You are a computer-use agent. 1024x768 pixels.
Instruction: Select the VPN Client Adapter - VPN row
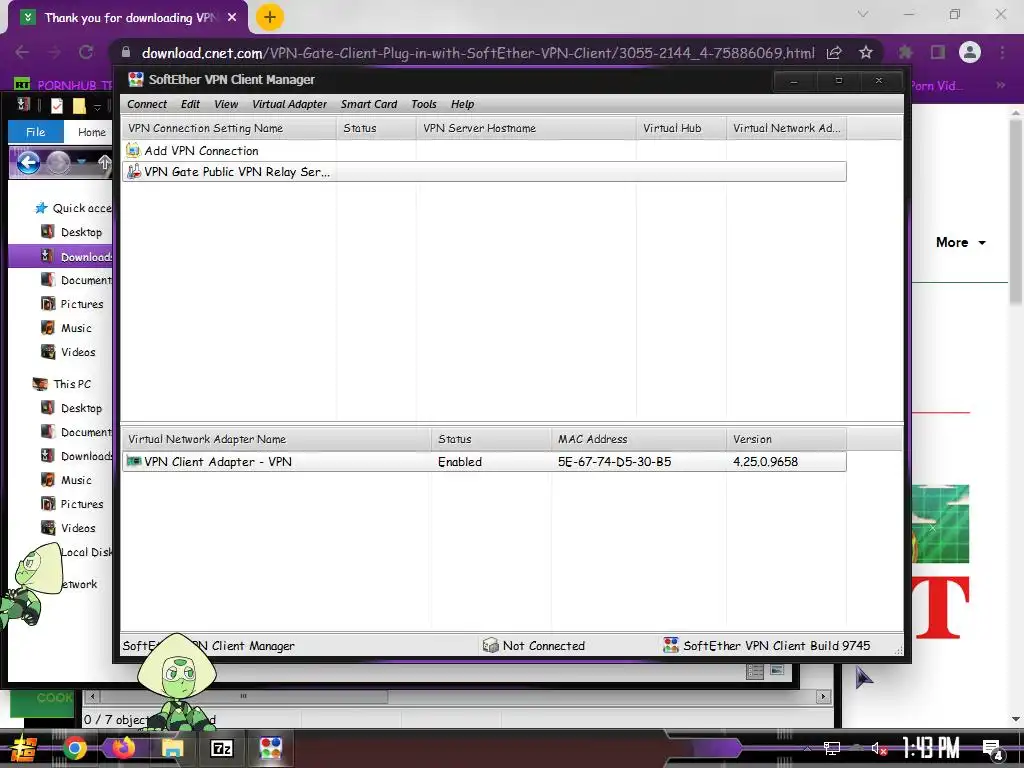tap(484, 462)
